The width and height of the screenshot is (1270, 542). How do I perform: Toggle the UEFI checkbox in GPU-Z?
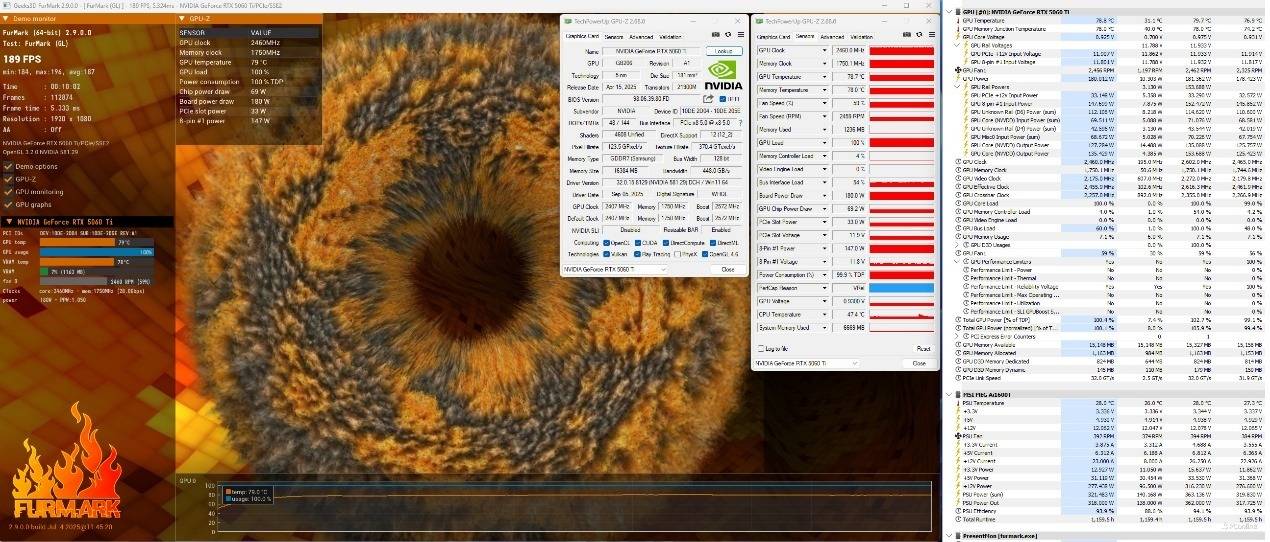click(x=721, y=99)
